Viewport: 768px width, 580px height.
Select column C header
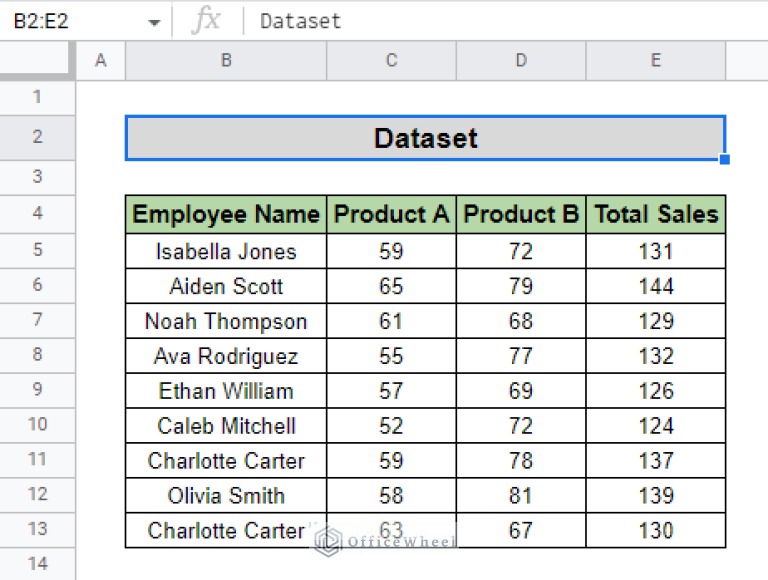(391, 61)
